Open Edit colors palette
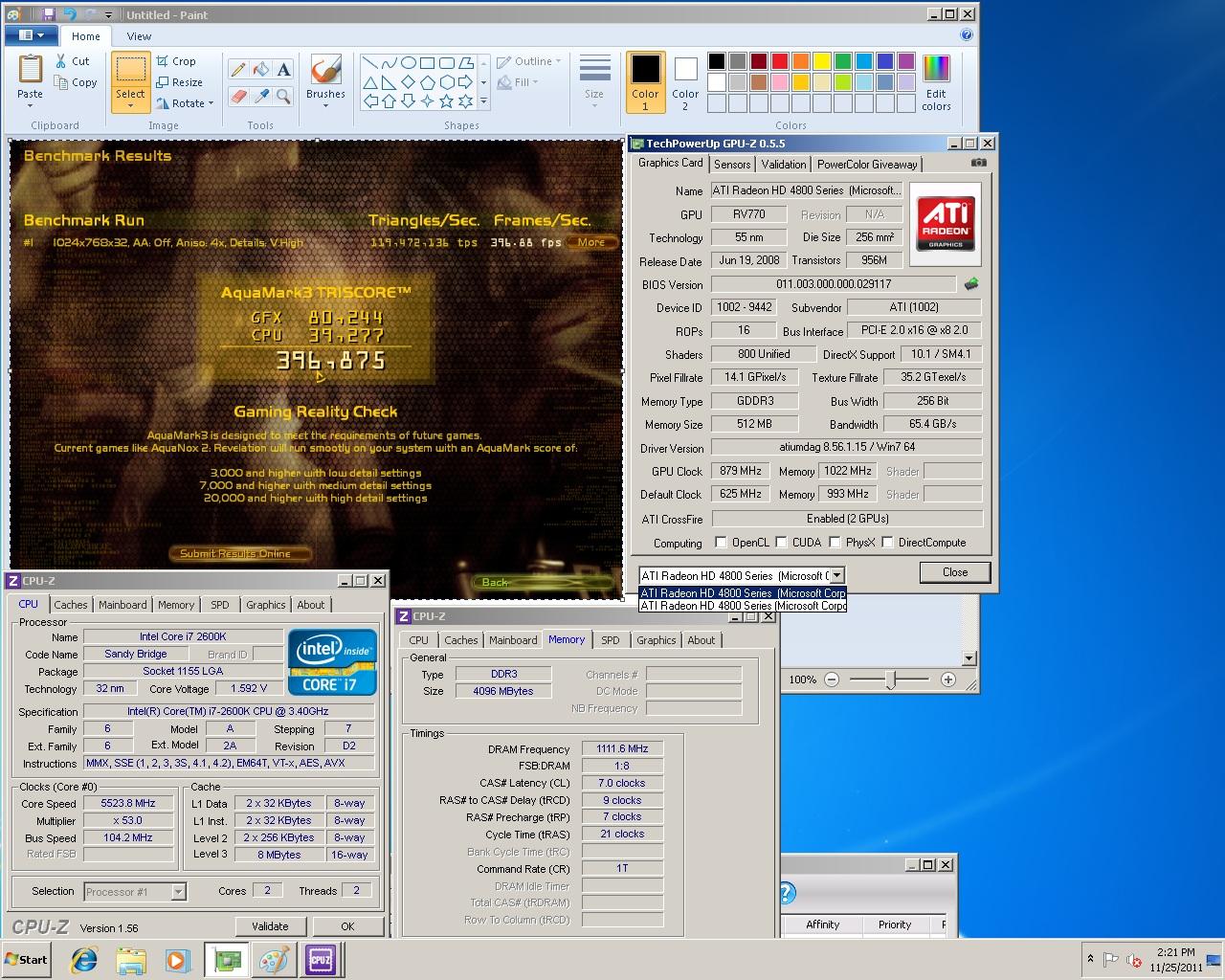The height and width of the screenshot is (980, 1225). (x=936, y=82)
